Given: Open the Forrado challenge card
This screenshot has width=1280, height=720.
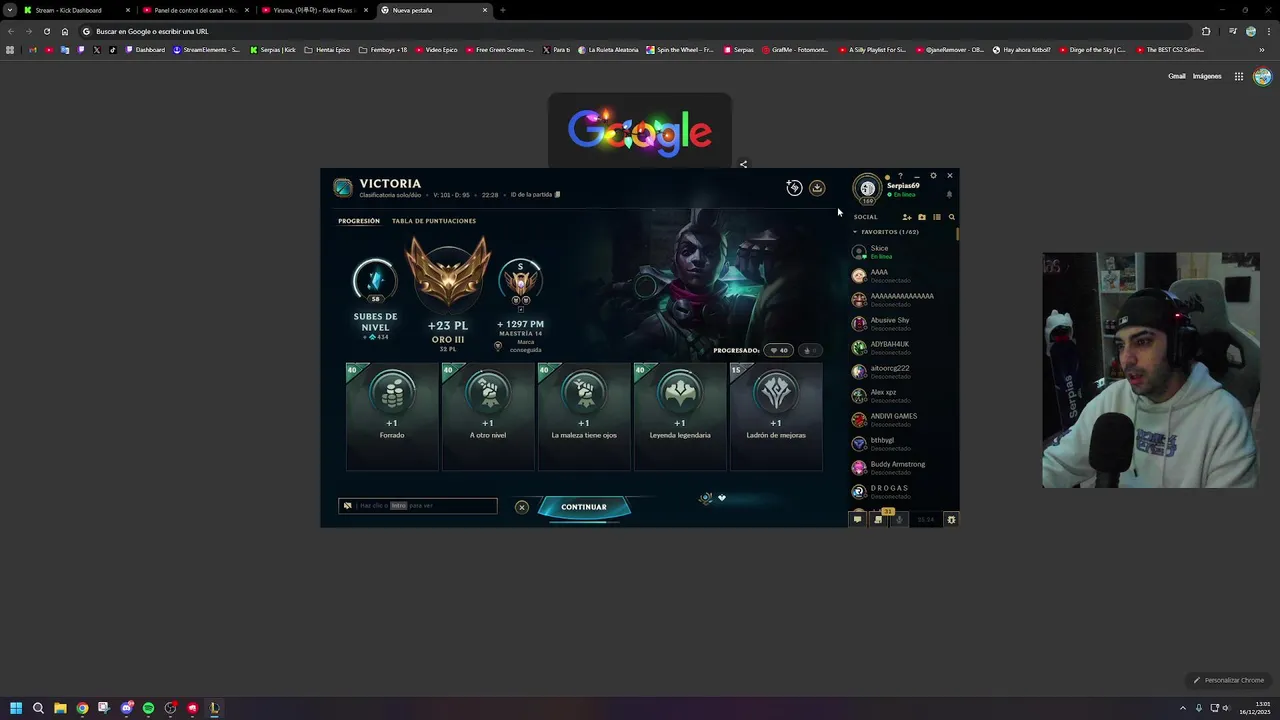Looking at the screenshot, I should click(x=392, y=416).
